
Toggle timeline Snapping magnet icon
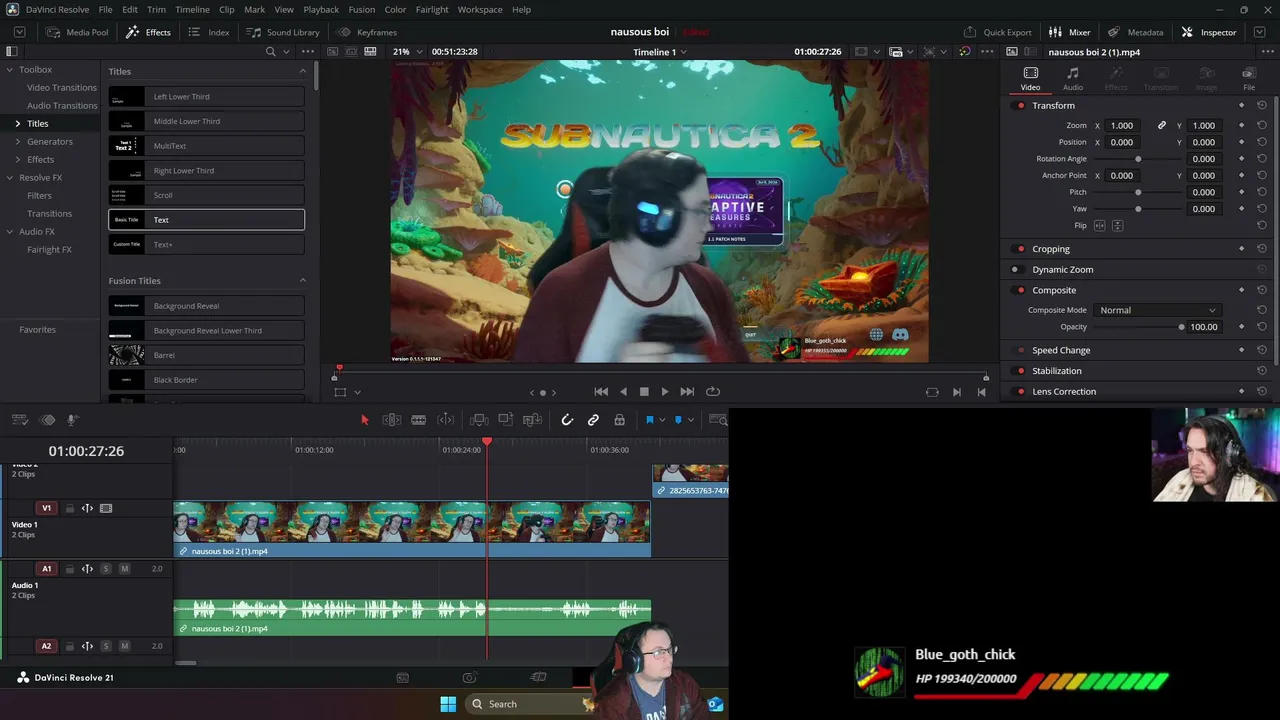pos(567,420)
